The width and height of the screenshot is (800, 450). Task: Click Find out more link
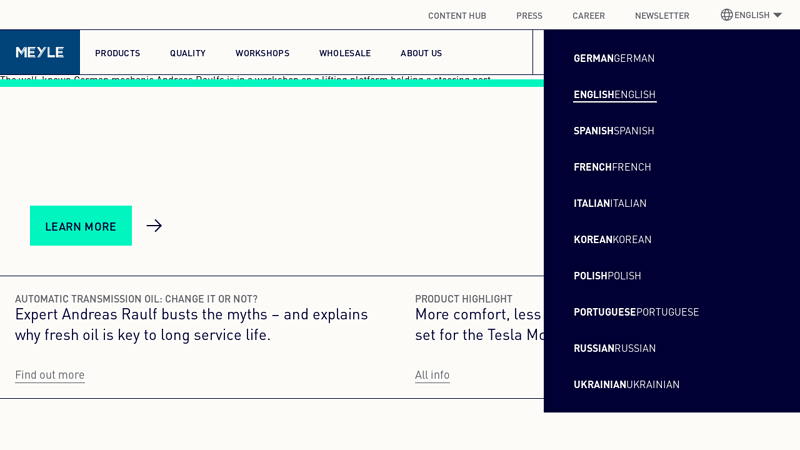[50, 374]
